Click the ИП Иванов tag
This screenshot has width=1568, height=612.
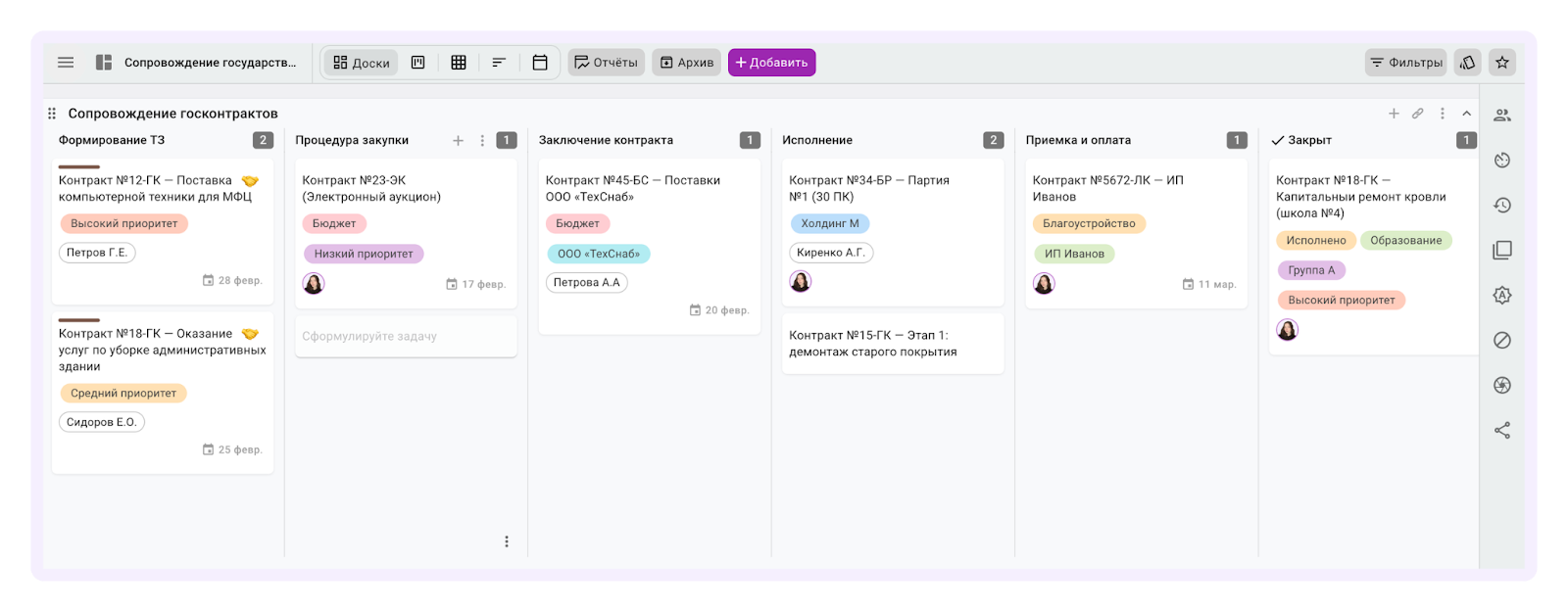pos(1074,254)
